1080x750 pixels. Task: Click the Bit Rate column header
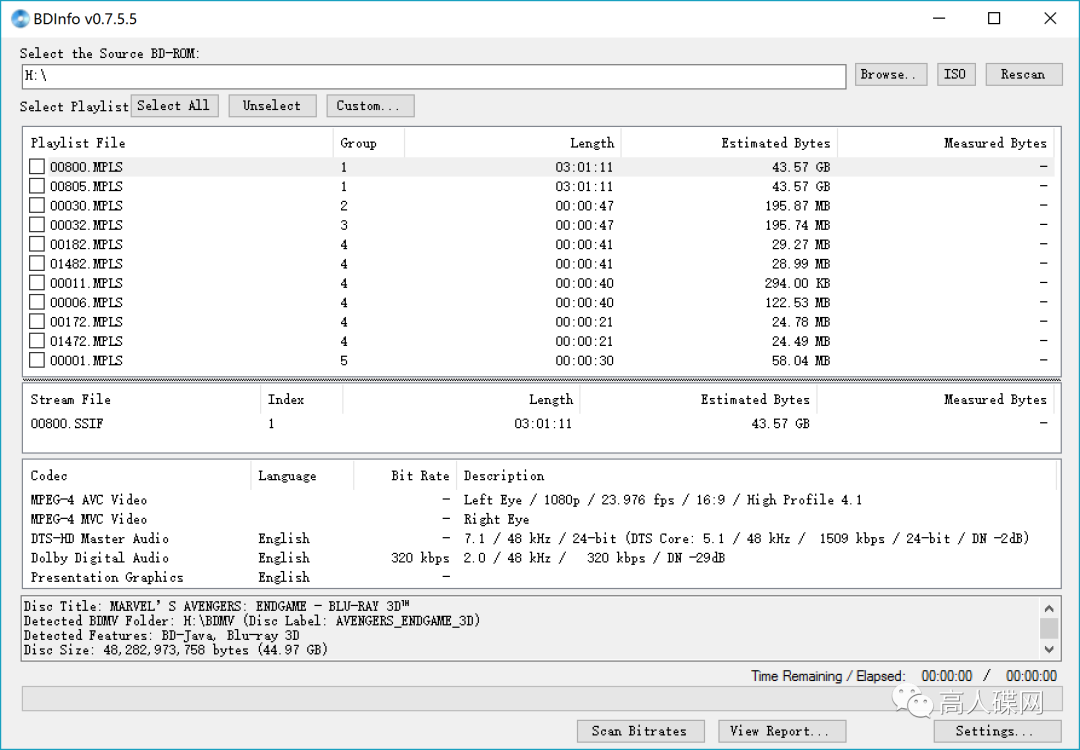[x=405, y=475]
